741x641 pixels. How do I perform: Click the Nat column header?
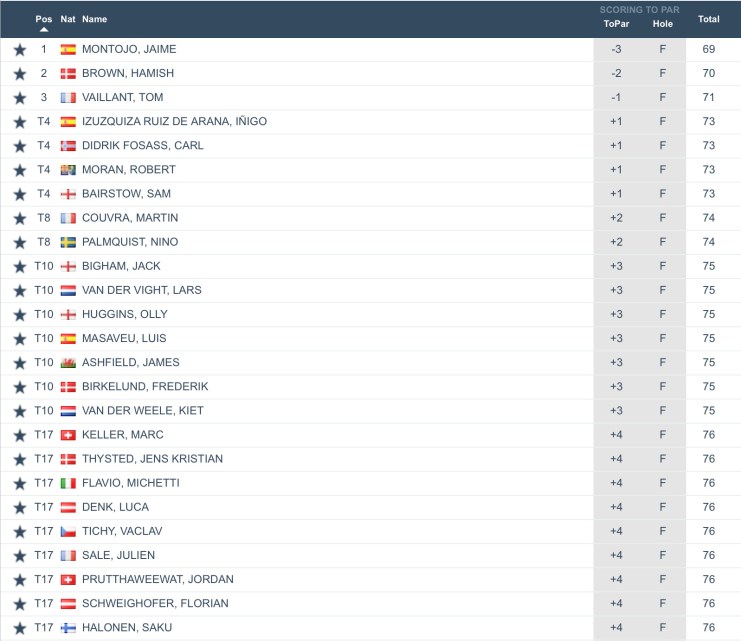click(x=68, y=19)
